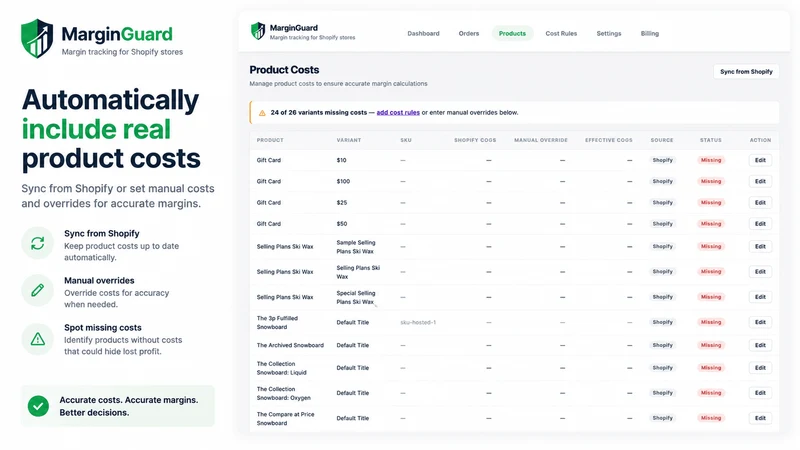
Task: Click the 24 of 26 variants missing costs text
Action: (x=318, y=113)
